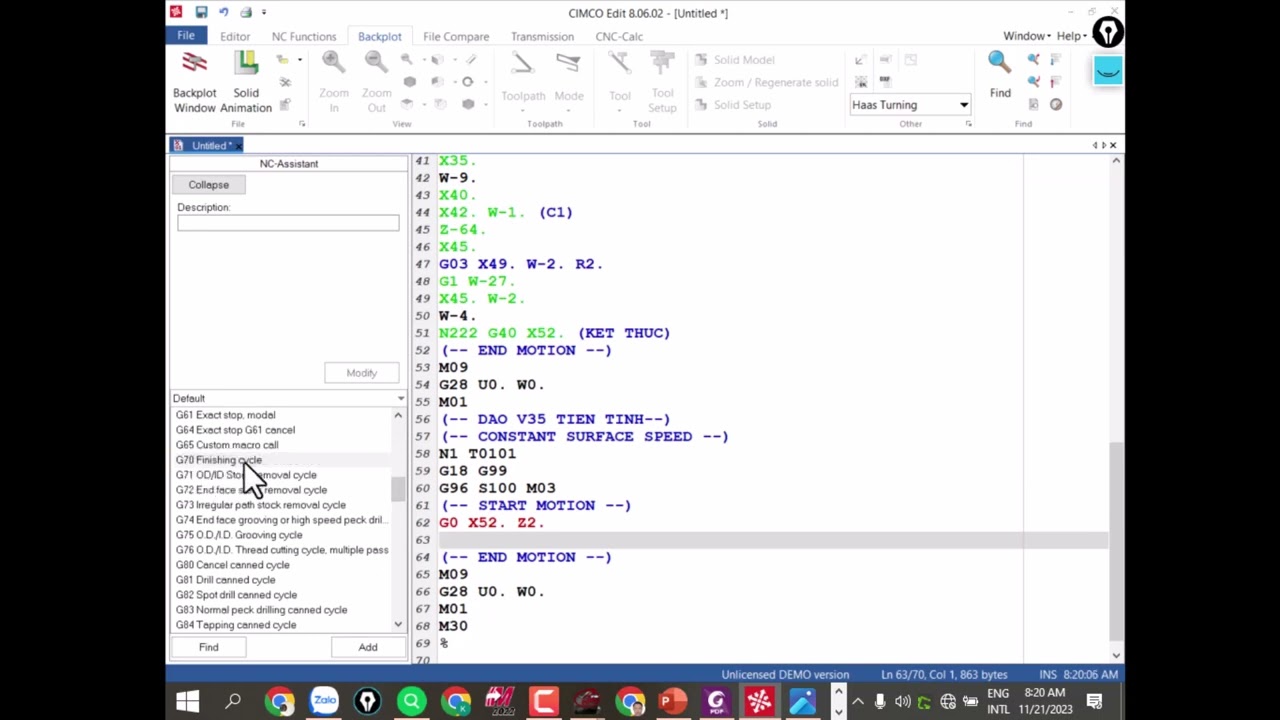This screenshot has width=1280, height=720.
Task: Open the File ribbon tab
Action: coord(186,36)
